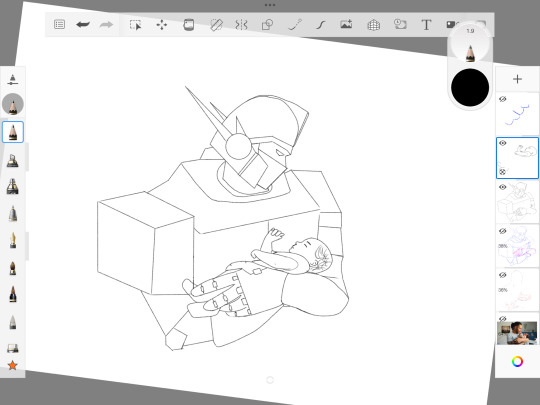Show the faint pink sketch layer
This screenshot has width=540, height=405.
pos(502,275)
